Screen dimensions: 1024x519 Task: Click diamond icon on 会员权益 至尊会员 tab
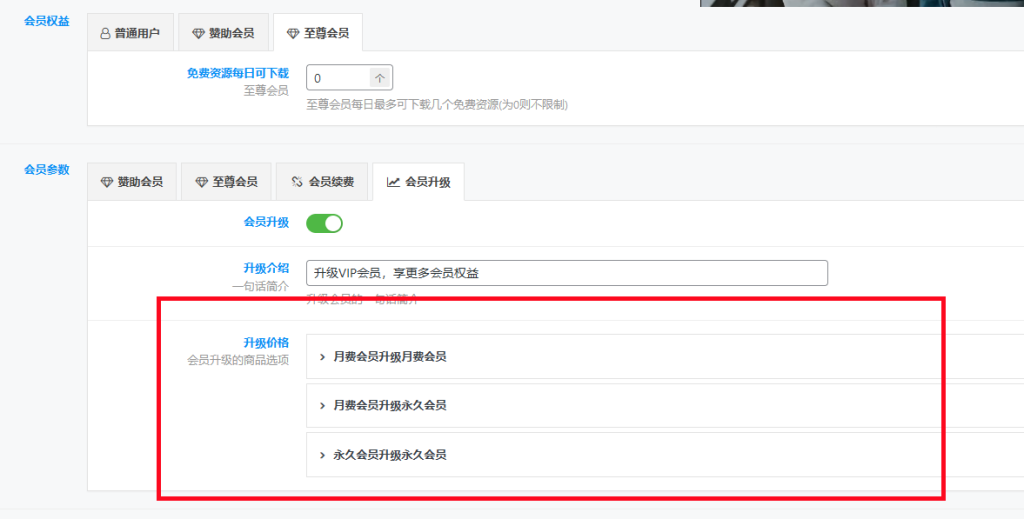pyautogui.click(x=293, y=33)
